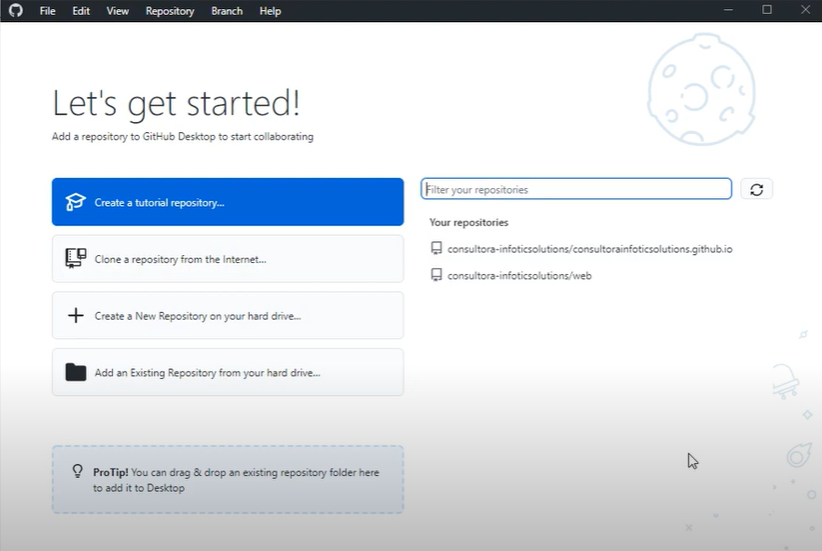Maximize the GitHub Desktop window
This screenshot has height=551, width=822.
pyautogui.click(x=767, y=10)
